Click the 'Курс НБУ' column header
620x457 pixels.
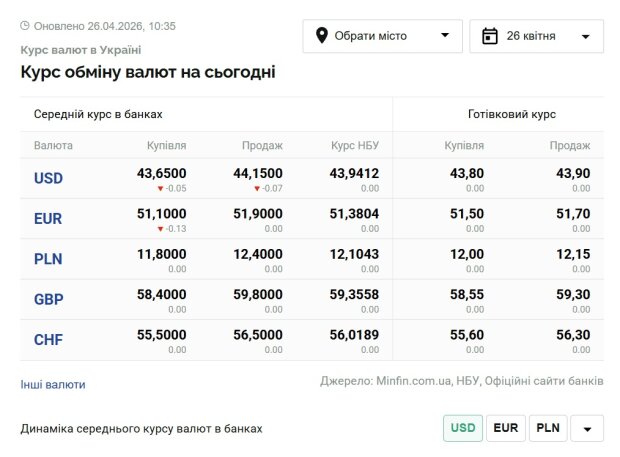coord(355,145)
